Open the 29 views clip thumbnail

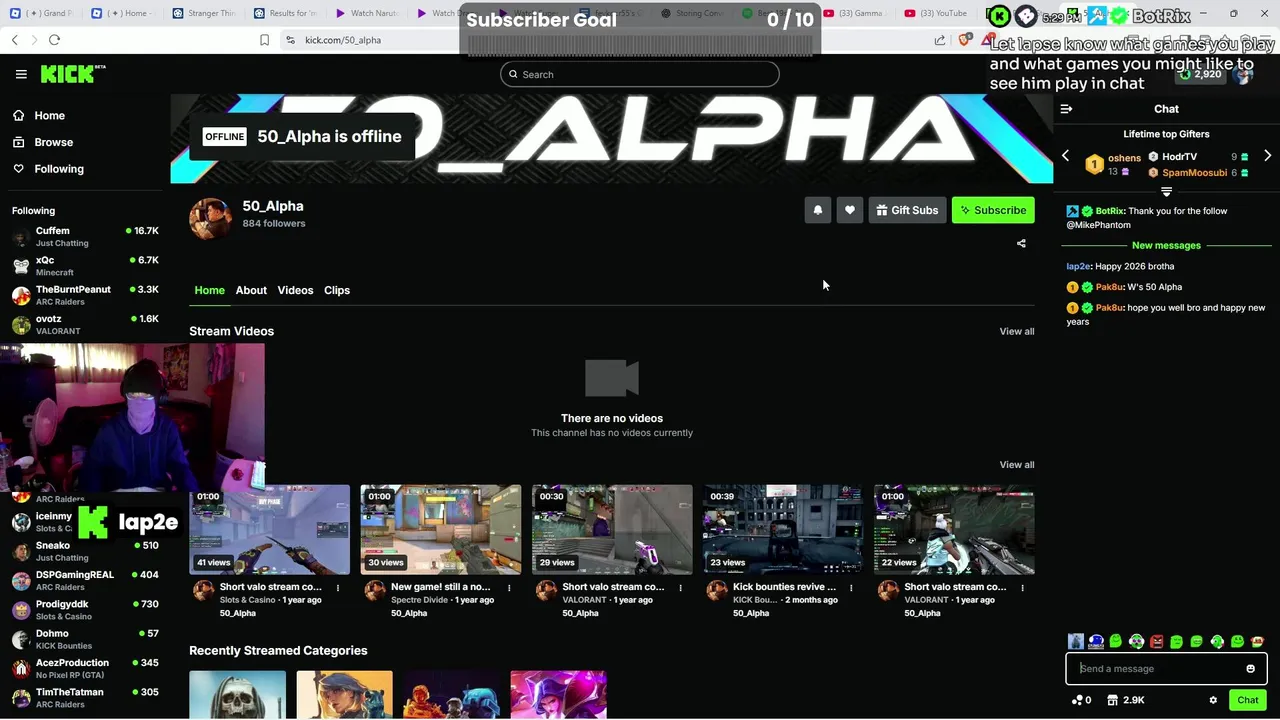612,529
